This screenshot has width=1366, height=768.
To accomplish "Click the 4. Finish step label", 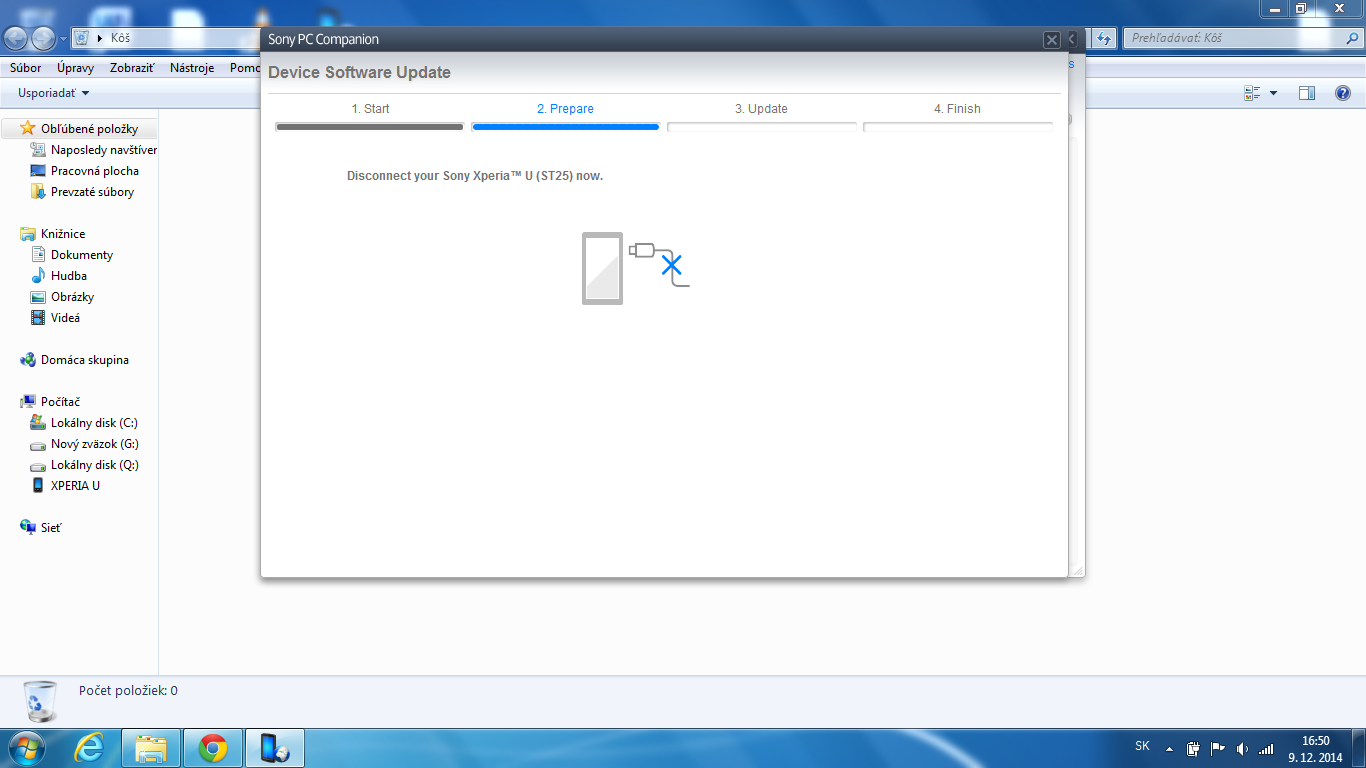I will pos(957,109).
